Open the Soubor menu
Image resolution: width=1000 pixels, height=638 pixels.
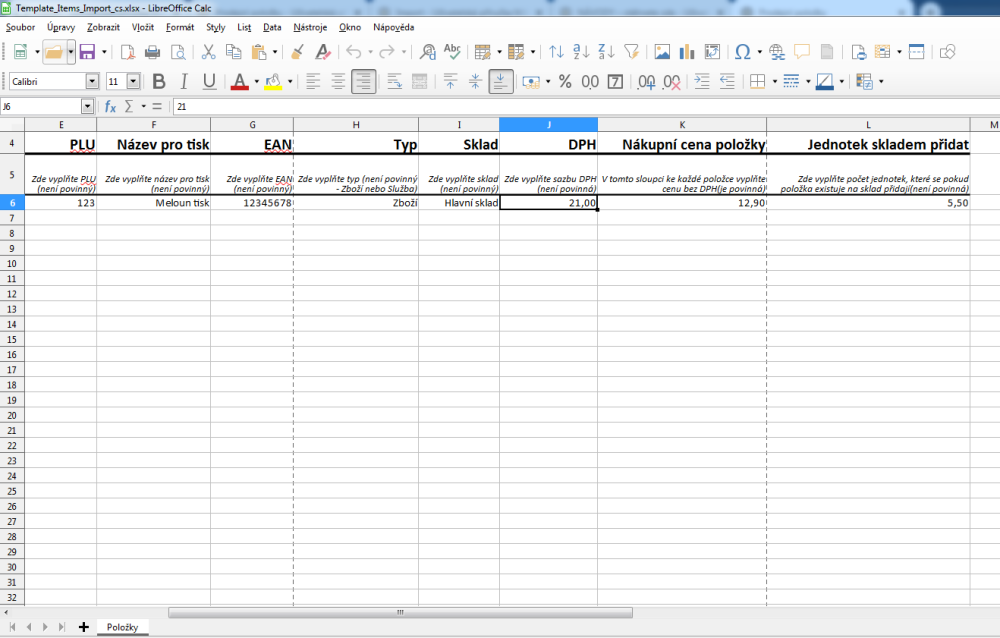point(20,27)
